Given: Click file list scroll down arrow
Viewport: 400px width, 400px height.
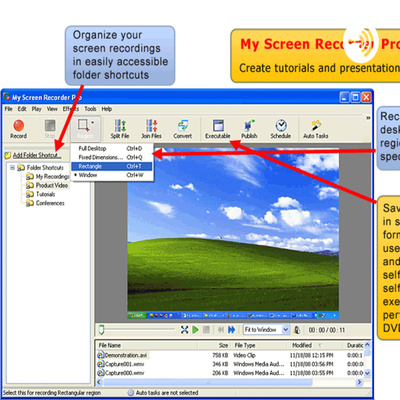Looking at the screenshot, I should pyautogui.click(x=367, y=373).
